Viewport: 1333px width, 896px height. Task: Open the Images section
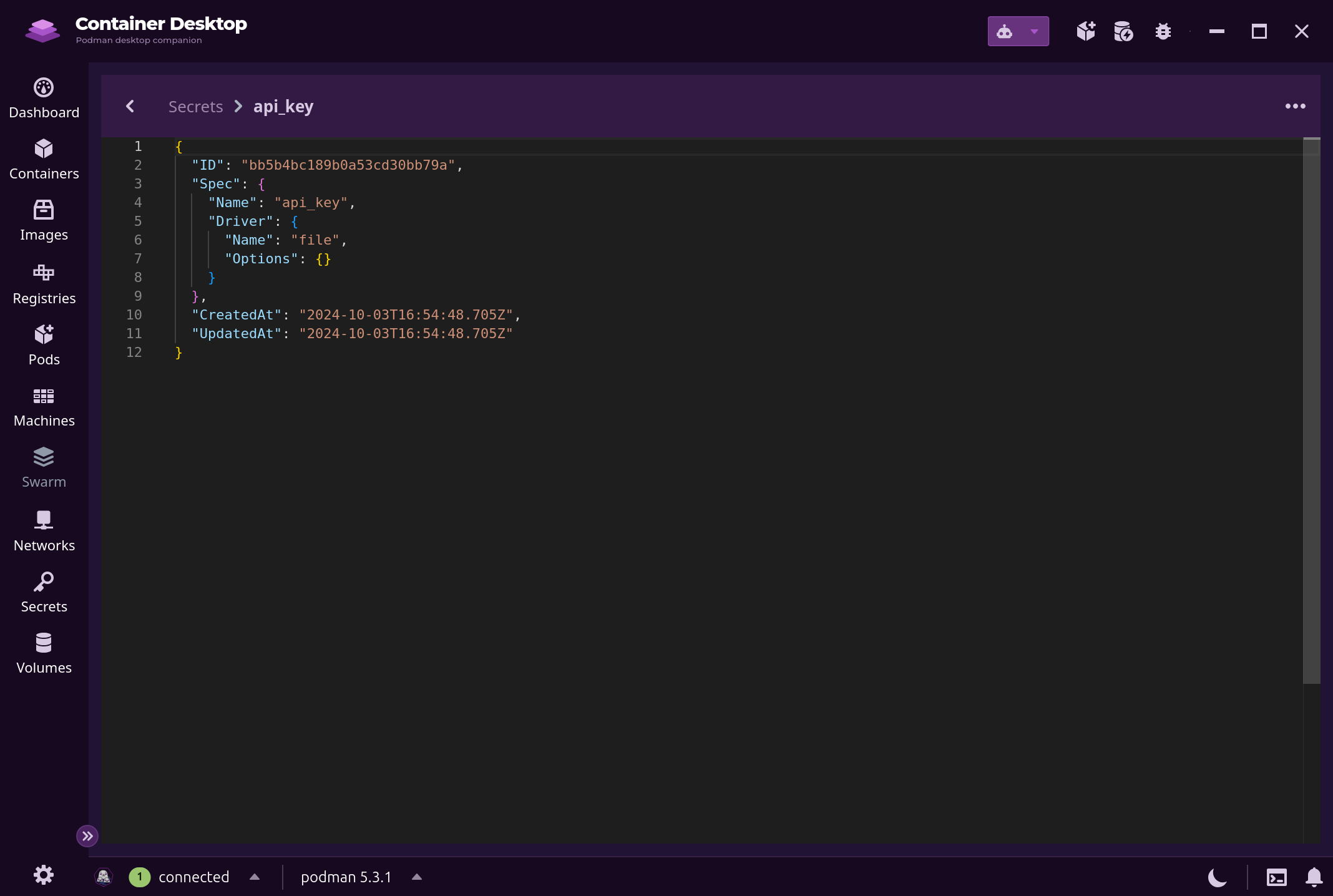(44, 221)
